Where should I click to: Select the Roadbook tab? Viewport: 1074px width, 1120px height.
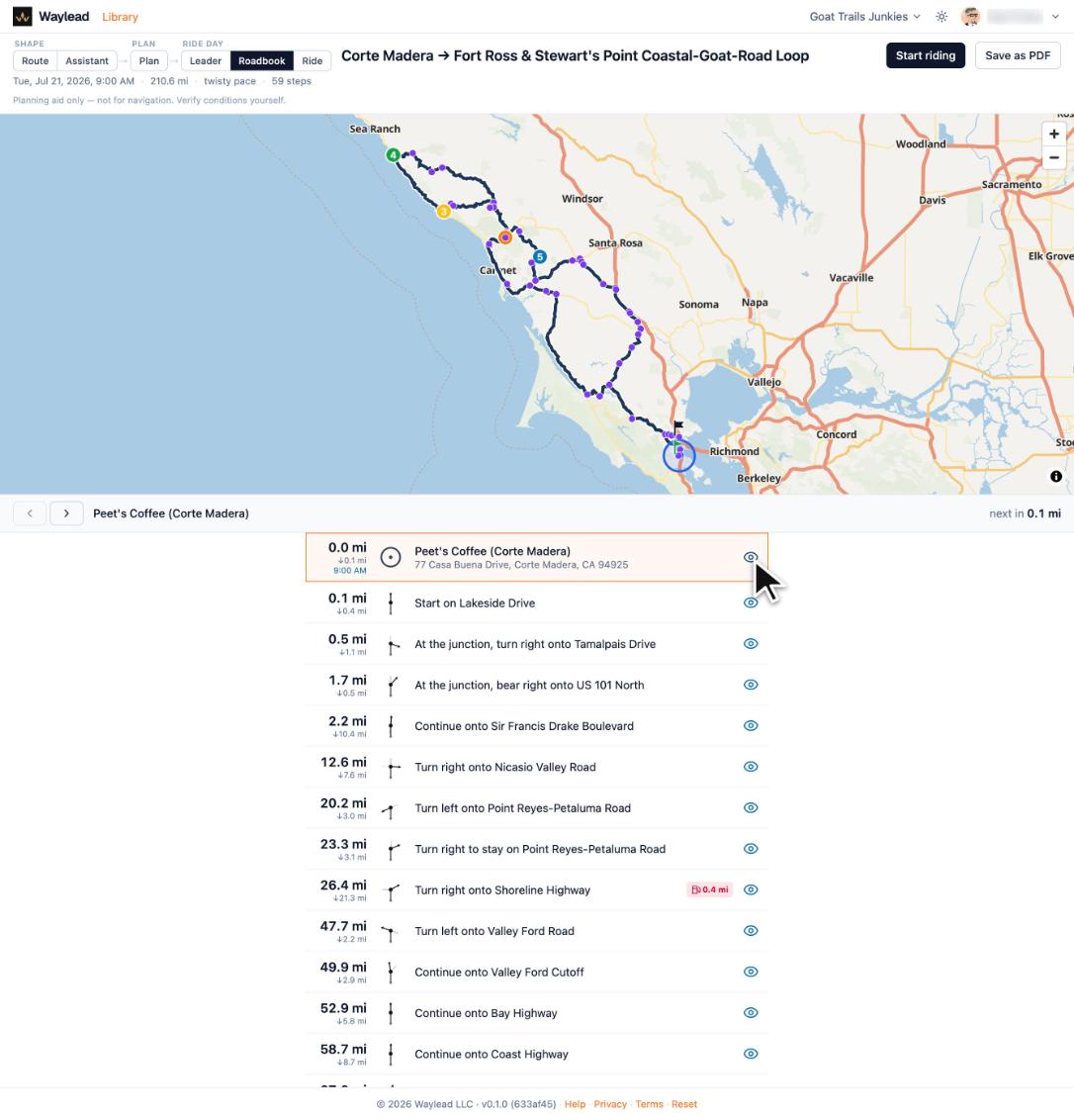pyautogui.click(x=262, y=60)
